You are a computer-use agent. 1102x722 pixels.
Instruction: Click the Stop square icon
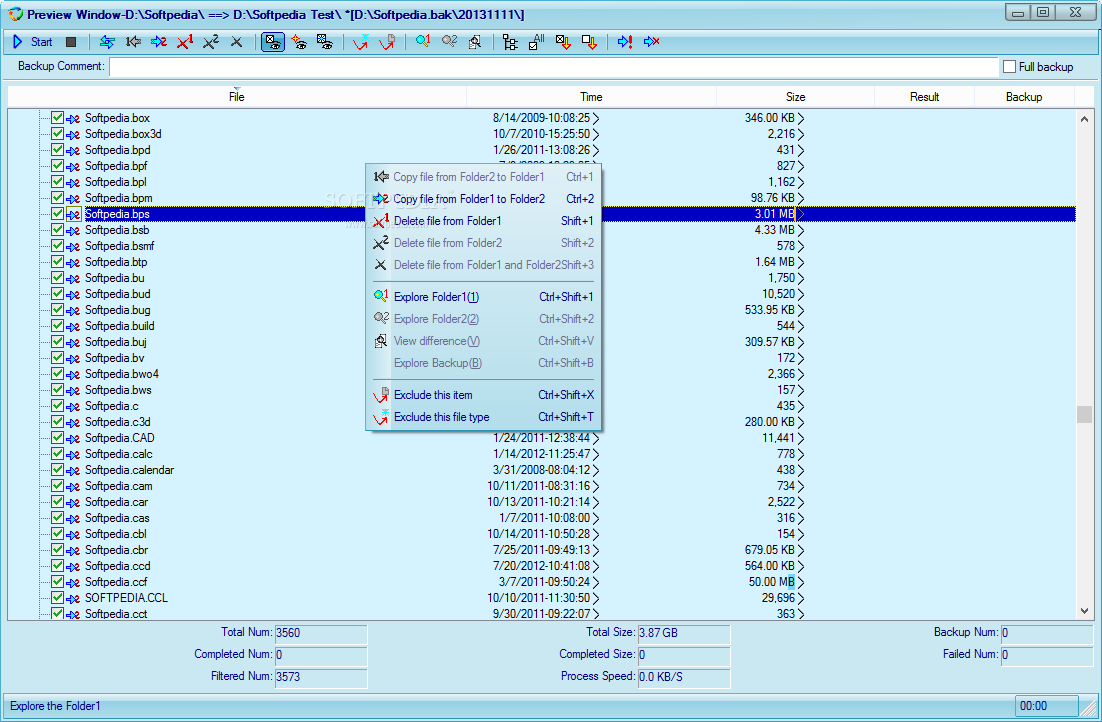pos(71,42)
